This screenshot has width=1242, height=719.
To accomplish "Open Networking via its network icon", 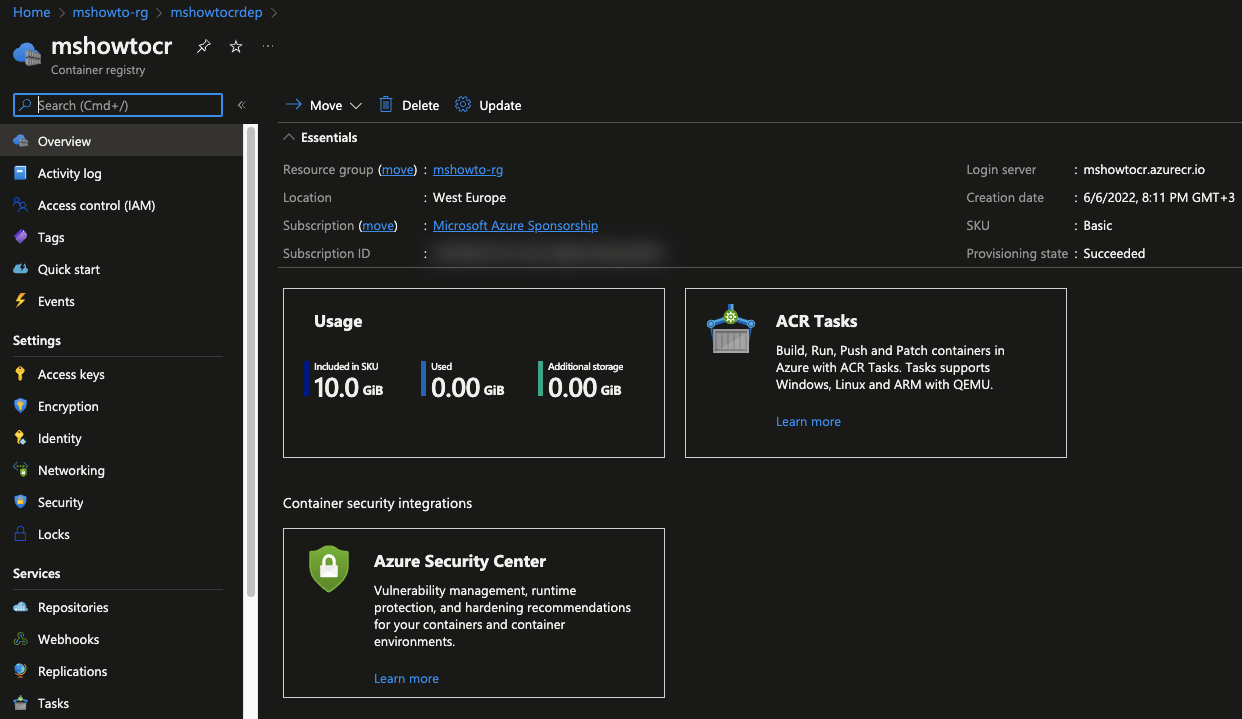I will [x=20, y=470].
